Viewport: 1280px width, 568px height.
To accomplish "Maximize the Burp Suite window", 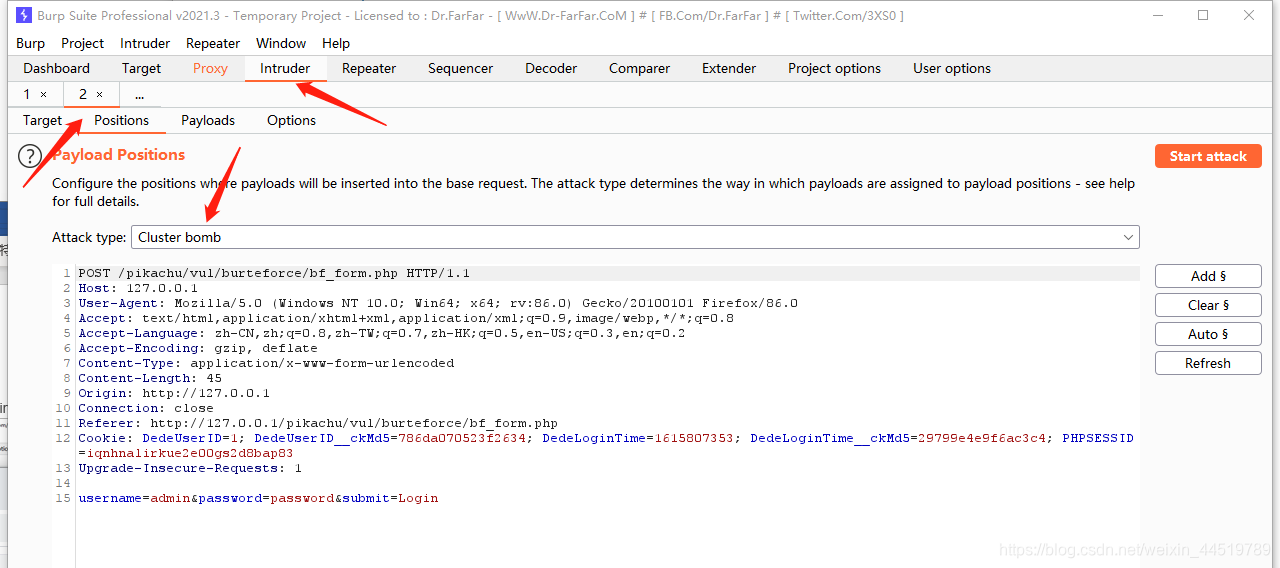I will [1203, 15].
